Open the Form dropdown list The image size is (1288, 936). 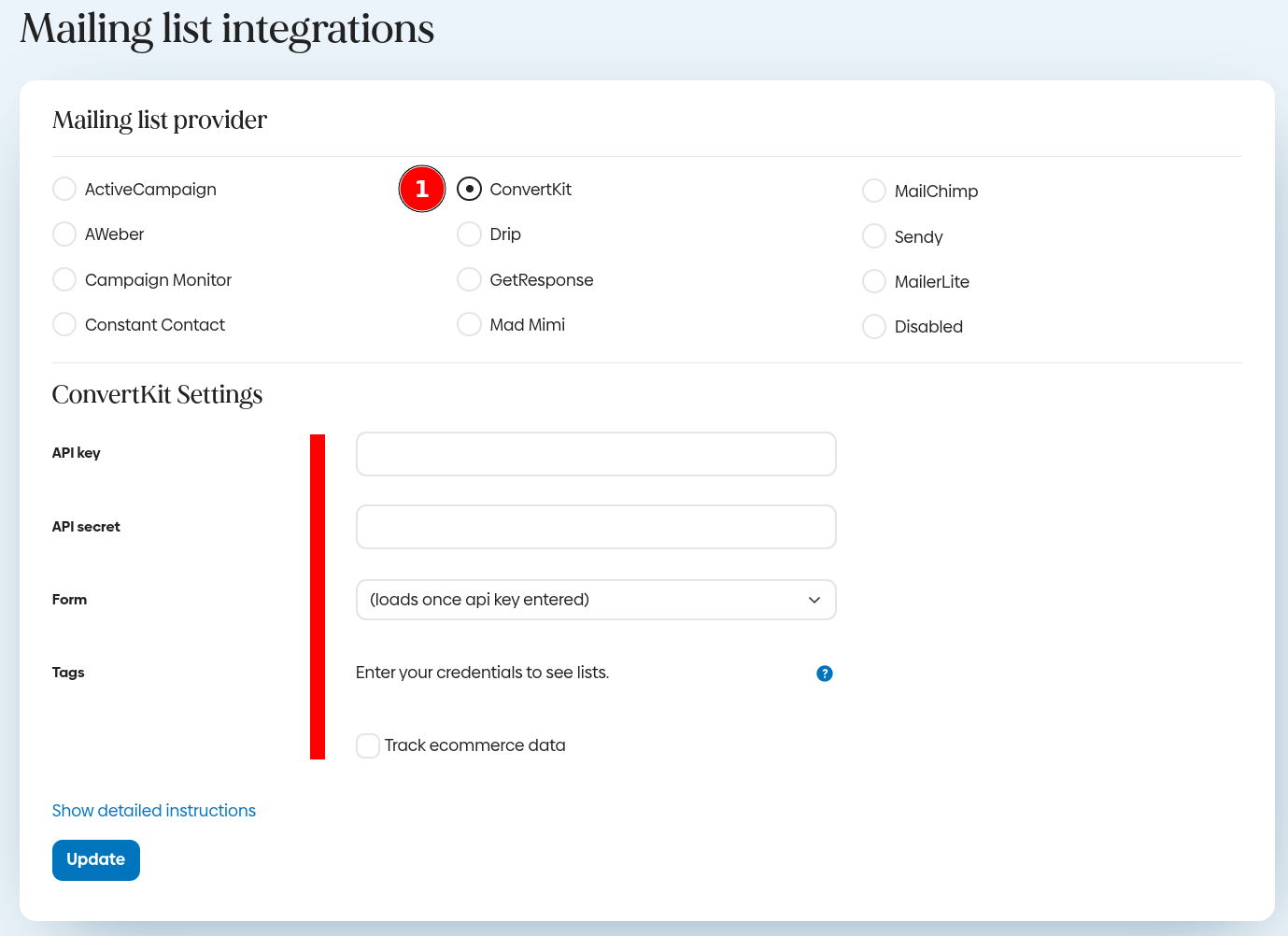click(596, 600)
